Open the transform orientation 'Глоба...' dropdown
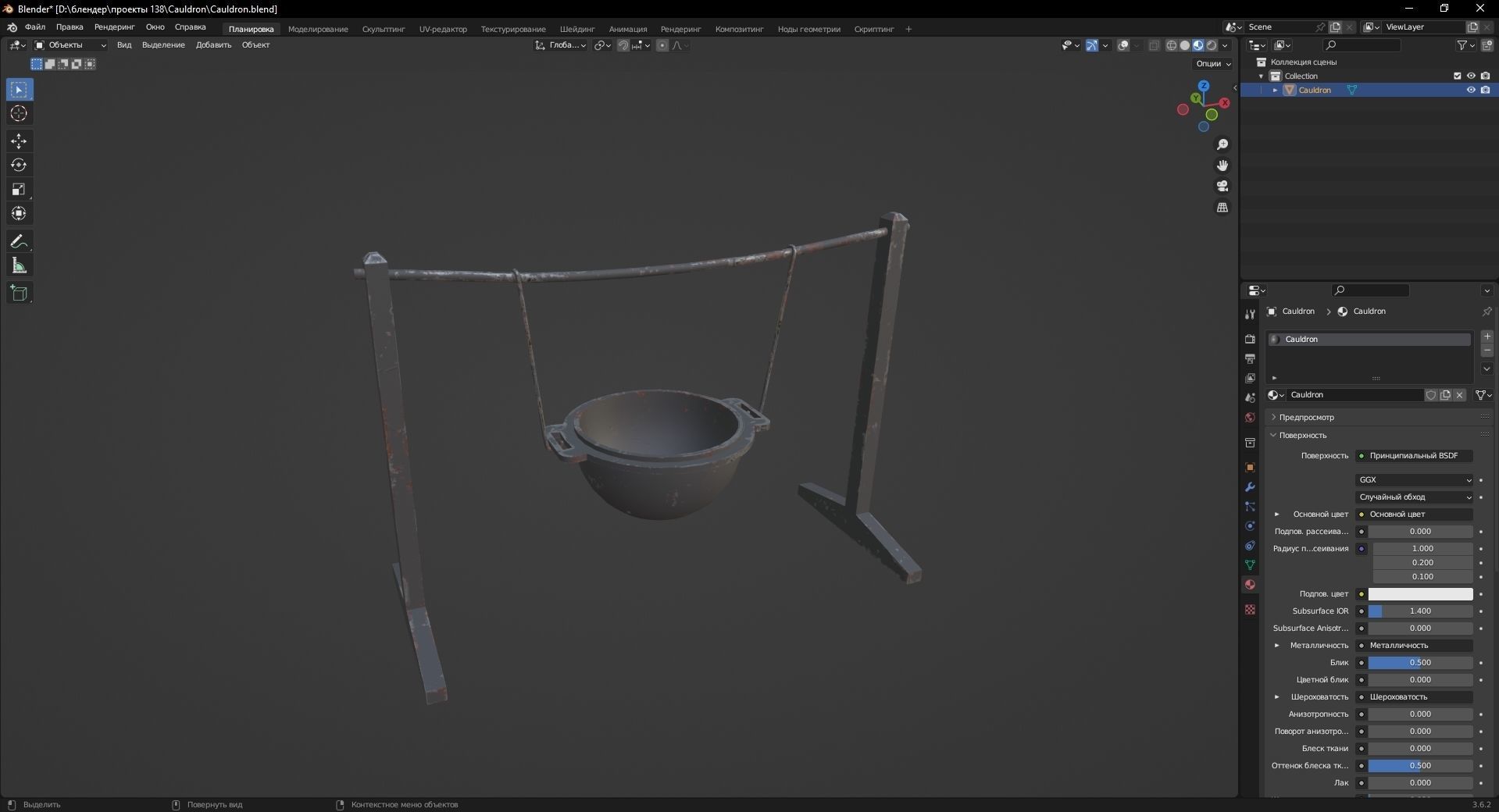Screen dimensions: 1499x812 (x=561, y=45)
